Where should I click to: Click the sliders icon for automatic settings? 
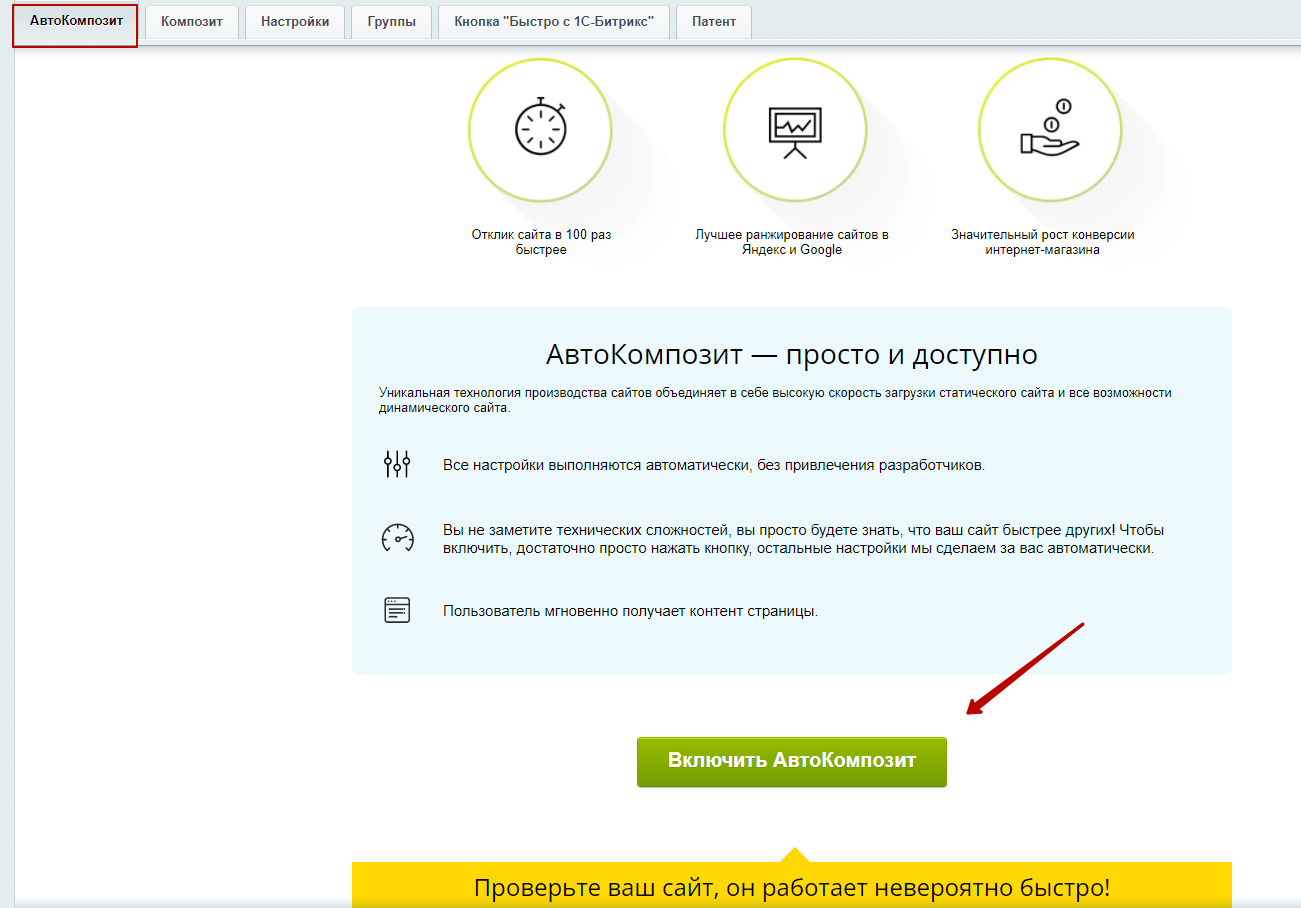[x=397, y=464]
